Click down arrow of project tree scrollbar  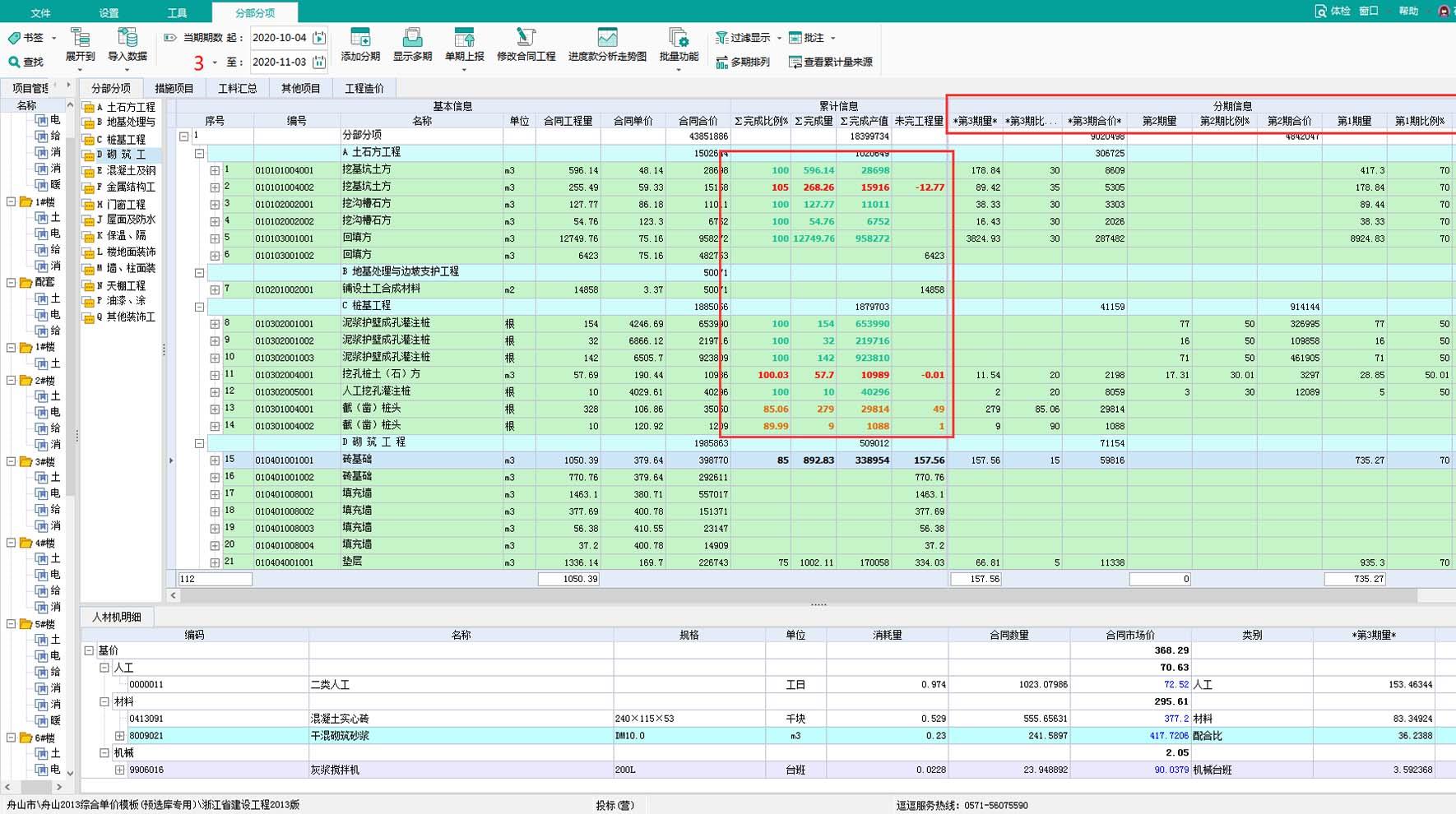[x=70, y=773]
